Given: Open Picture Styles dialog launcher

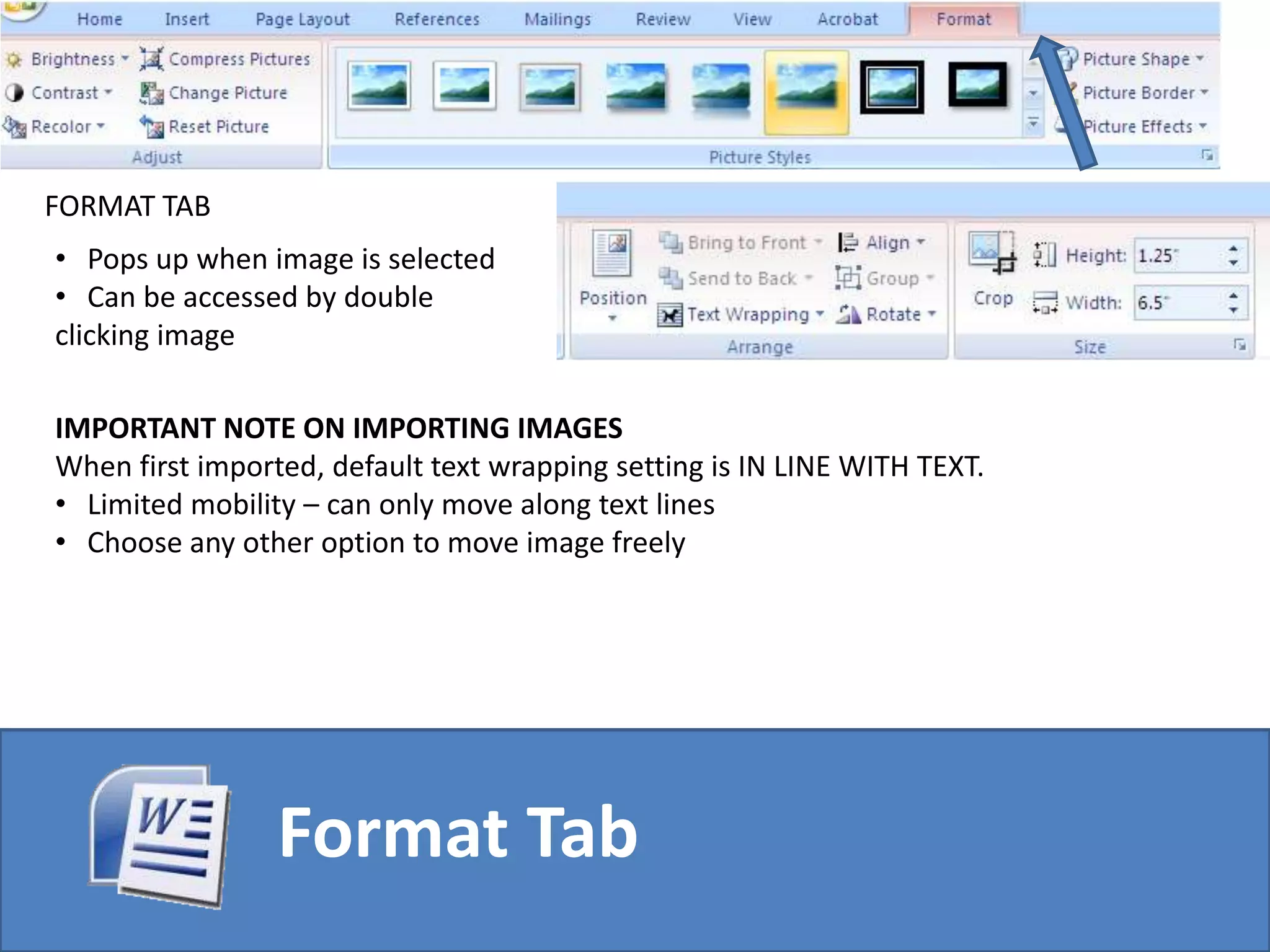Looking at the screenshot, I should pos(1207,155).
